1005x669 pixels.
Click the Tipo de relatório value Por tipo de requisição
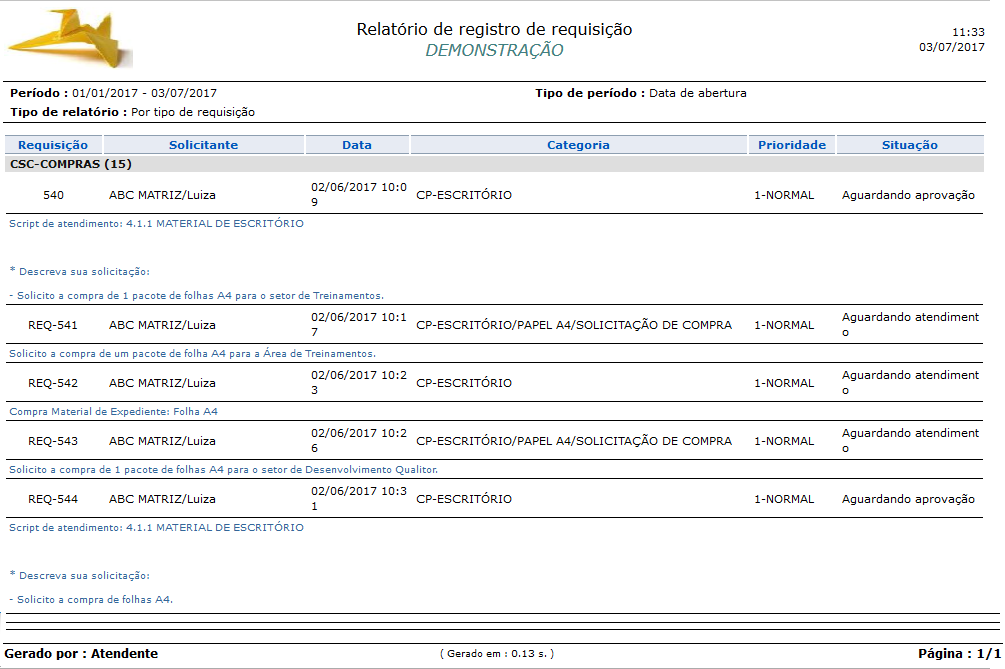193,112
